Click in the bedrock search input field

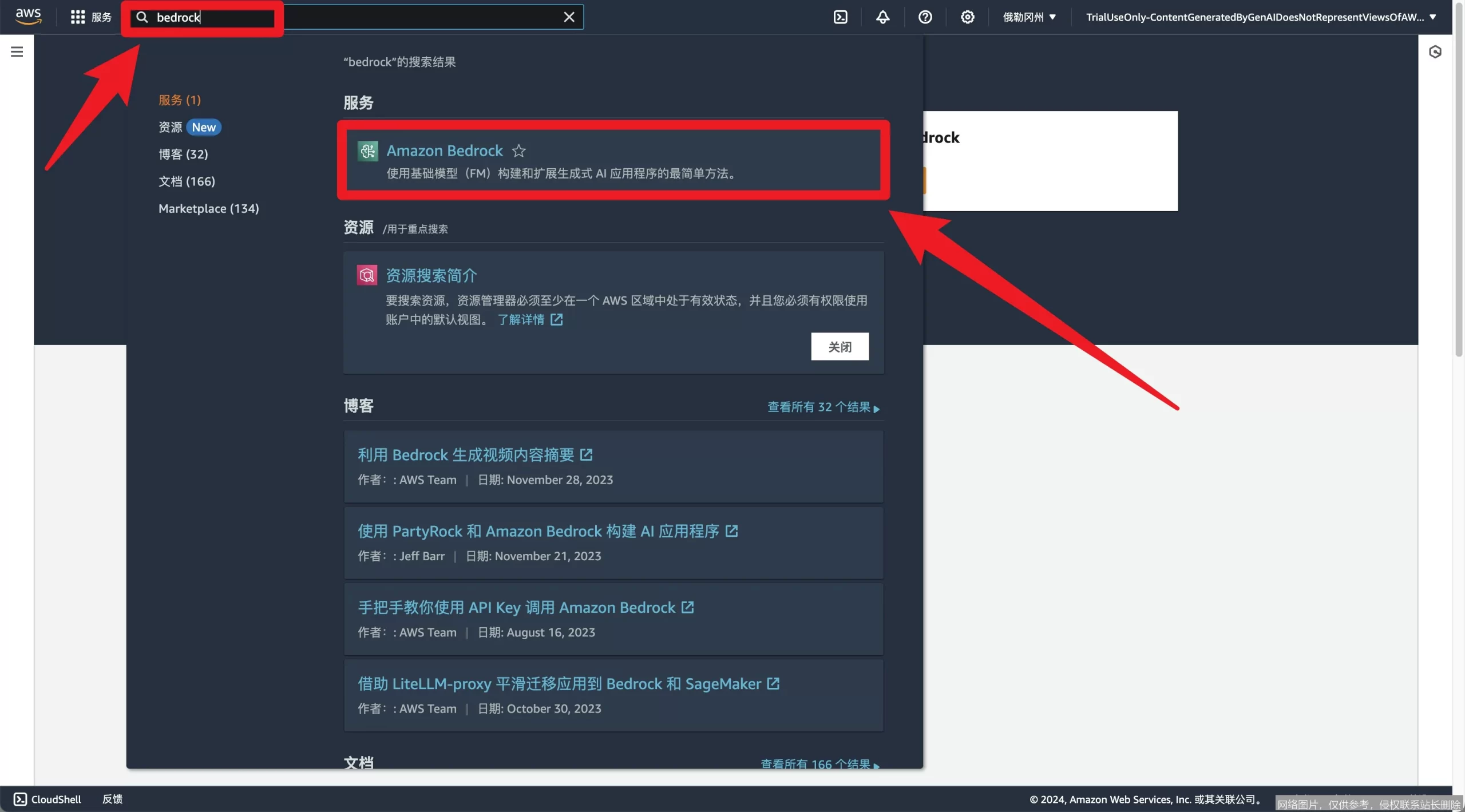pos(357,17)
